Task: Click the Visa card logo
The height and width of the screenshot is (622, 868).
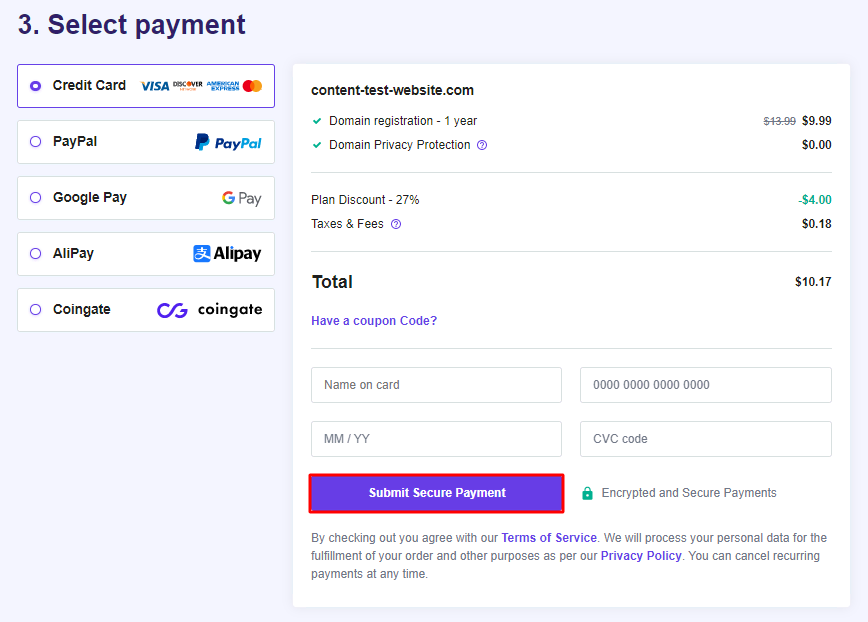Action: tap(155, 86)
